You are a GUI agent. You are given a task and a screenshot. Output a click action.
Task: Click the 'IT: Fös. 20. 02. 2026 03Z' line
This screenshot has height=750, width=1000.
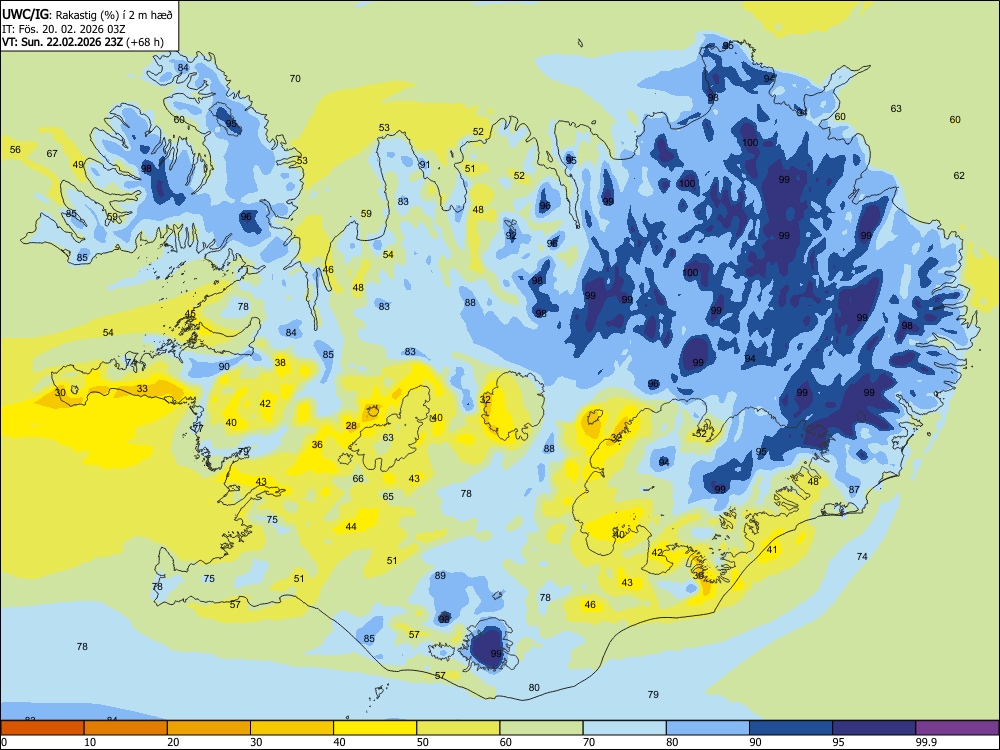click(66, 29)
